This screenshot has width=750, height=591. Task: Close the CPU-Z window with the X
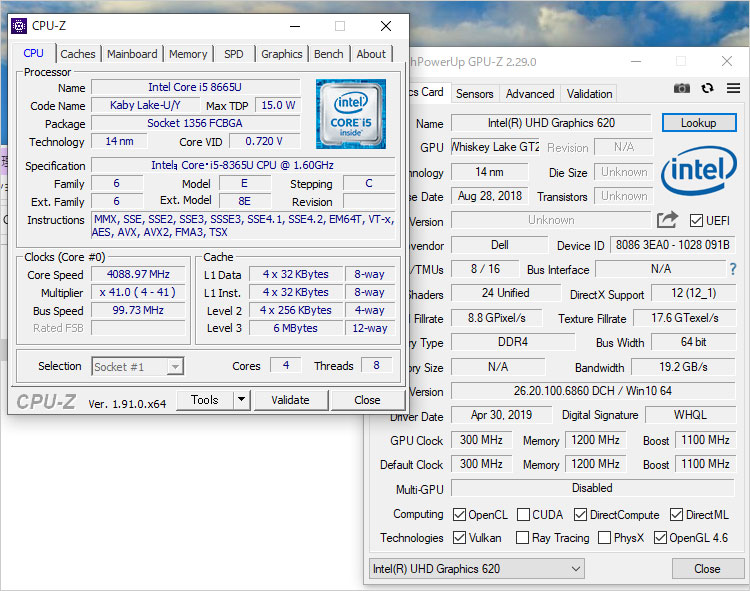(386, 26)
